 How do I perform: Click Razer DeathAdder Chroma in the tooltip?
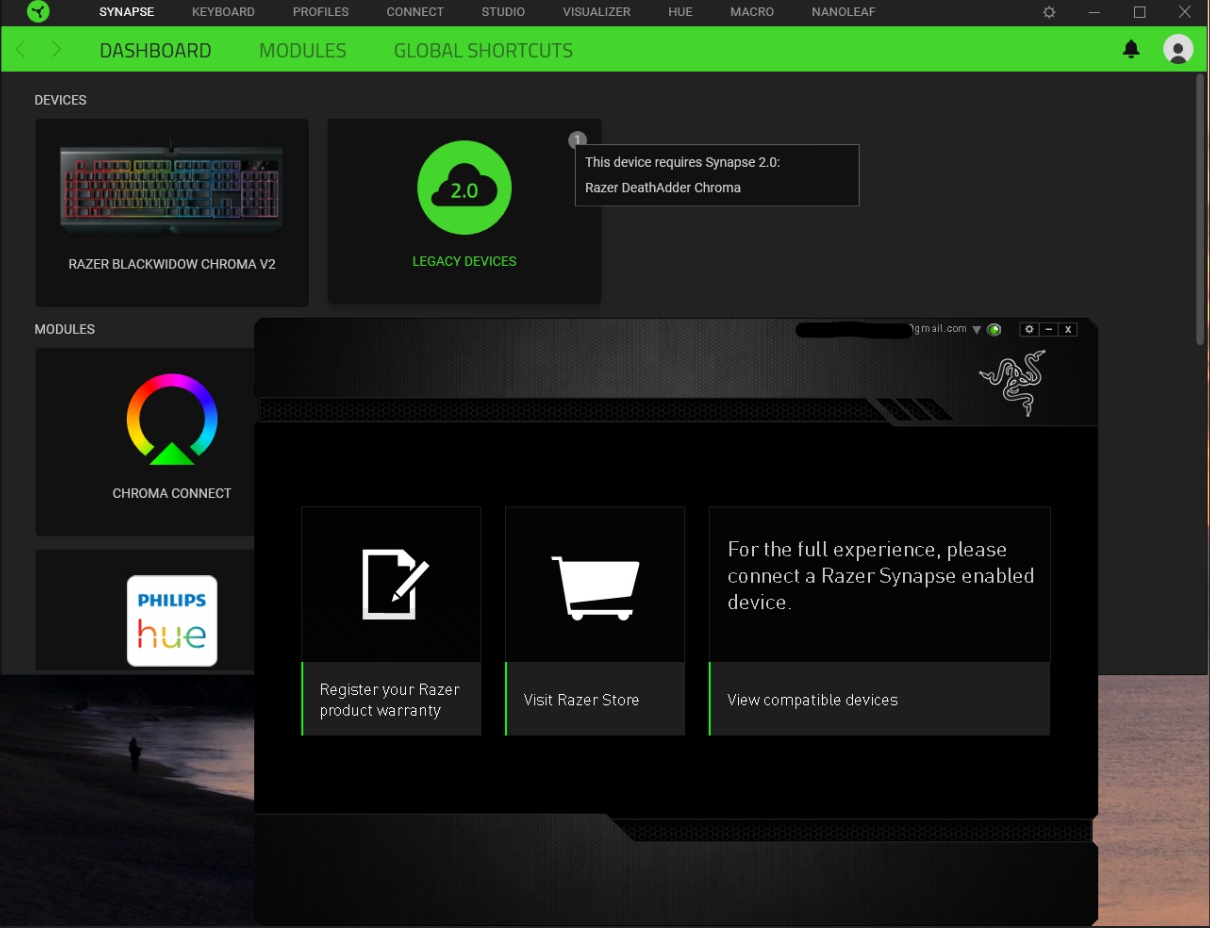[x=662, y=187]
